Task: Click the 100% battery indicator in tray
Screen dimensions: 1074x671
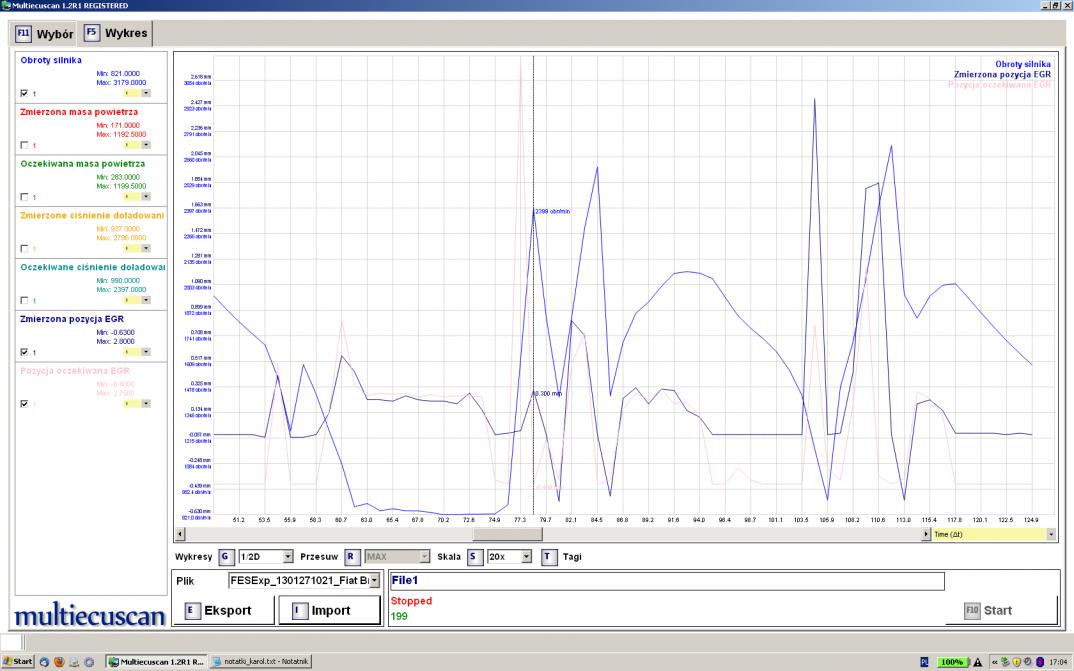Action: [952, 662]
